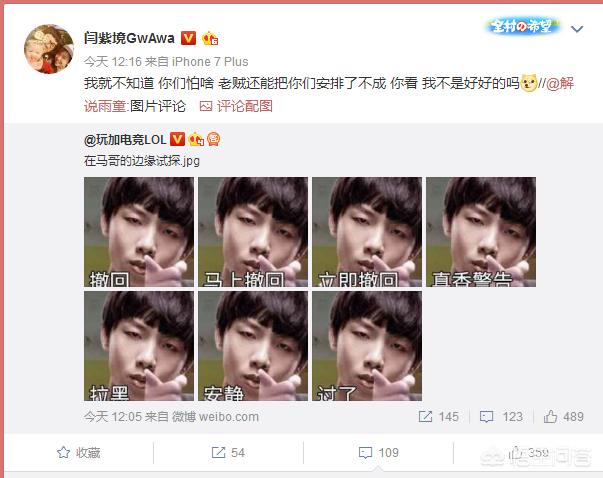Open the 真香警告 meme thumbnail
Image resolution: width=603 pixels, height=478 pixels.
pyautogui.click(x=481, y=232)
